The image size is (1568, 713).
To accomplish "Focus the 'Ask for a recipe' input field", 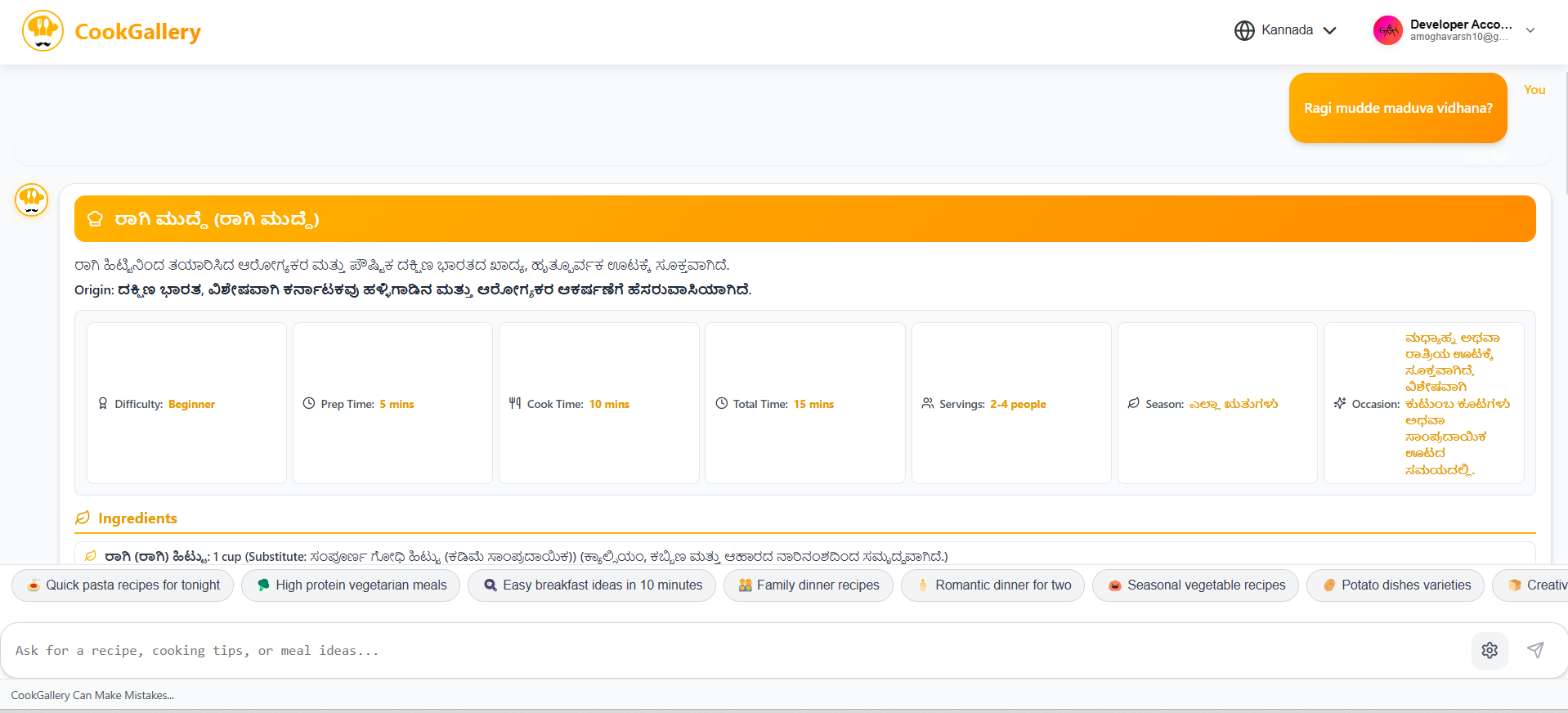I will click(x=736, y=651).
